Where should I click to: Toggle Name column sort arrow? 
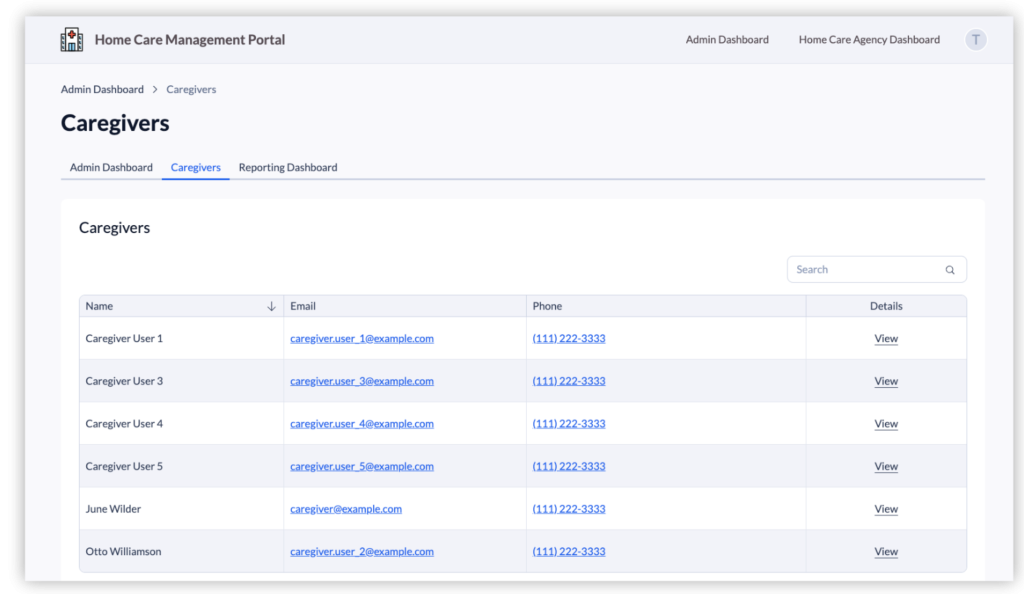[x=271, y=306]
